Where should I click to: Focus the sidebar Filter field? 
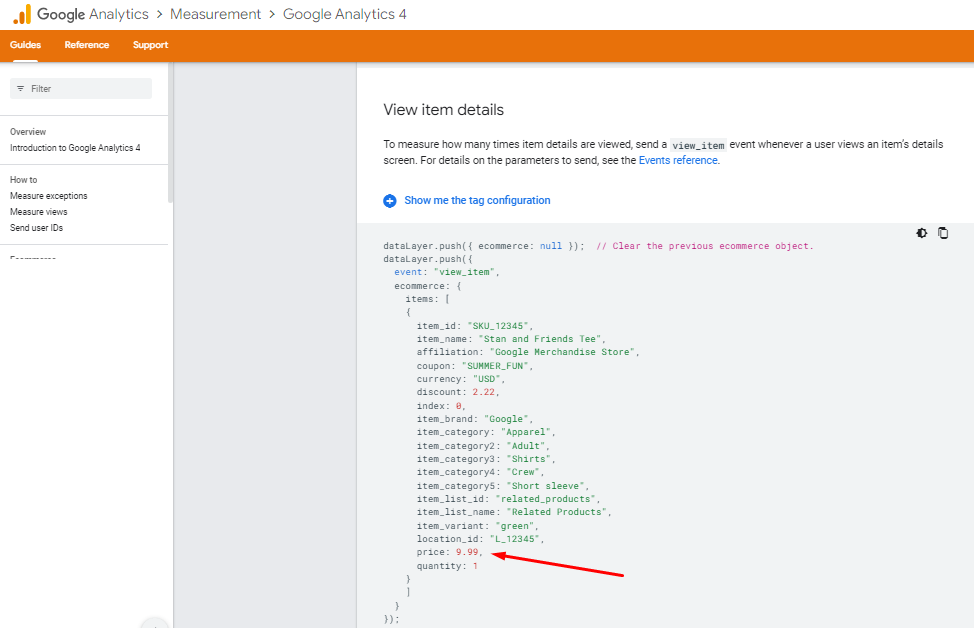click(x=81, y=89)
